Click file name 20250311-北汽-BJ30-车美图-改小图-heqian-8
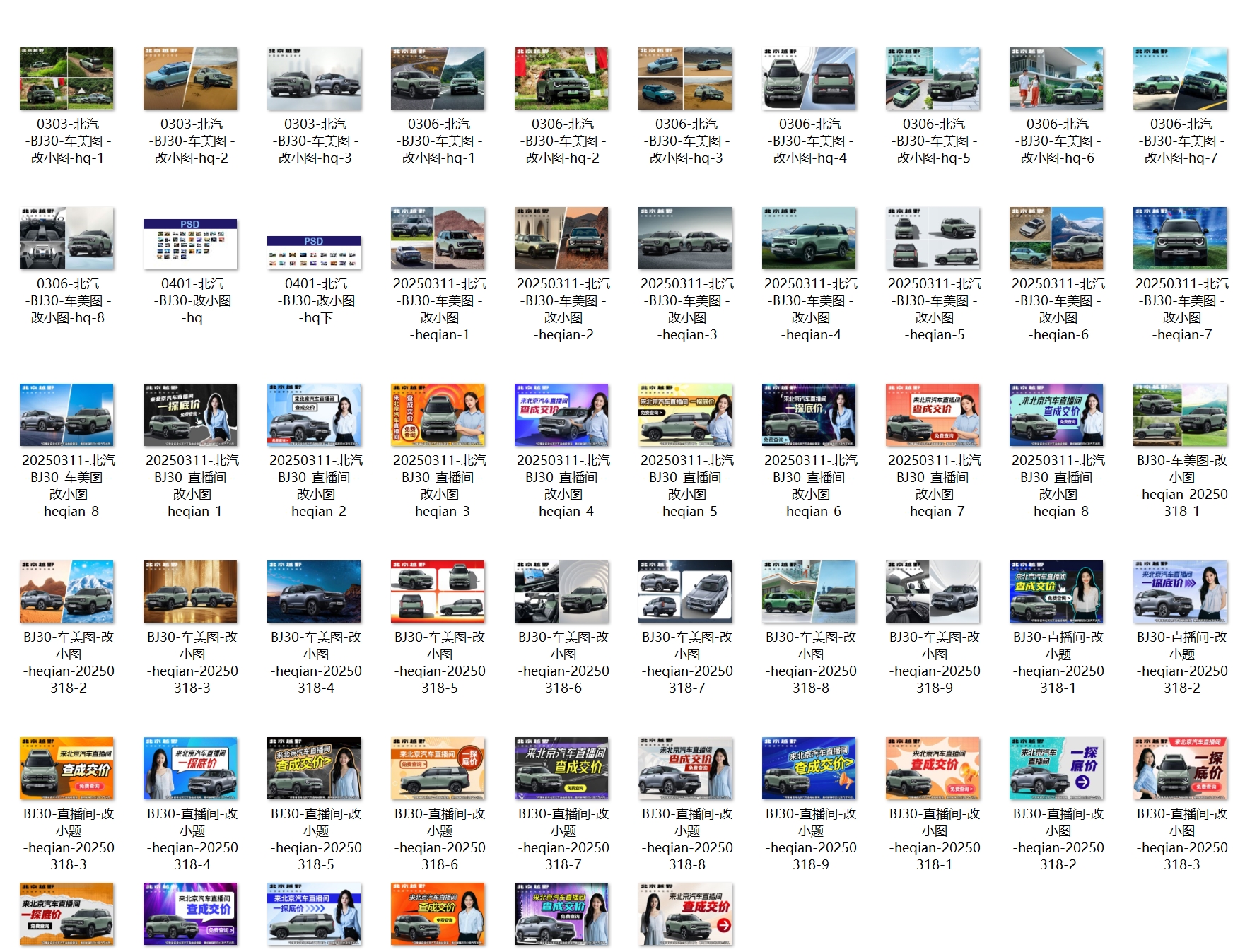The width and height of the screenshot is (1245, 952). point(69,486)
